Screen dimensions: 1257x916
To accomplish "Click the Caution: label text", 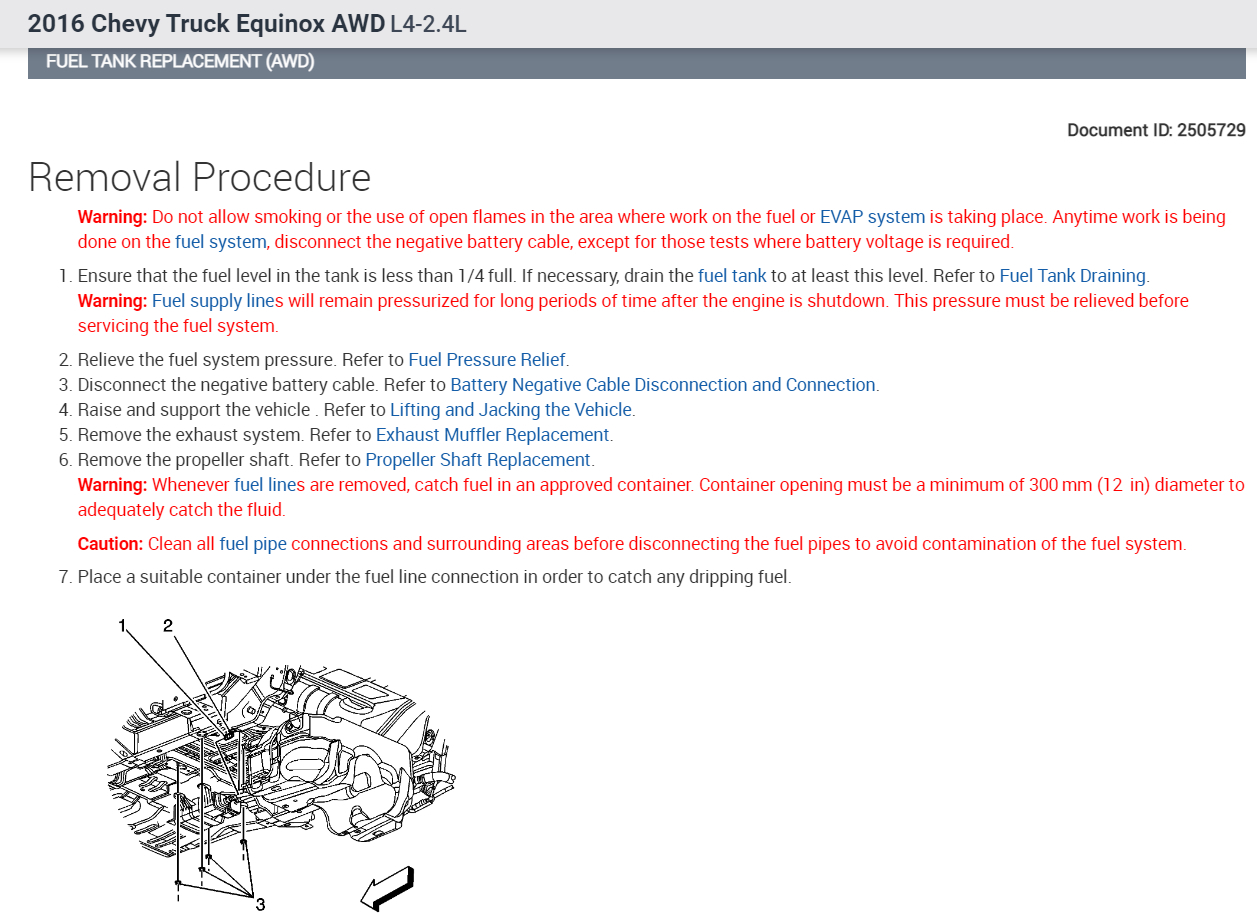I will point(111,544).
